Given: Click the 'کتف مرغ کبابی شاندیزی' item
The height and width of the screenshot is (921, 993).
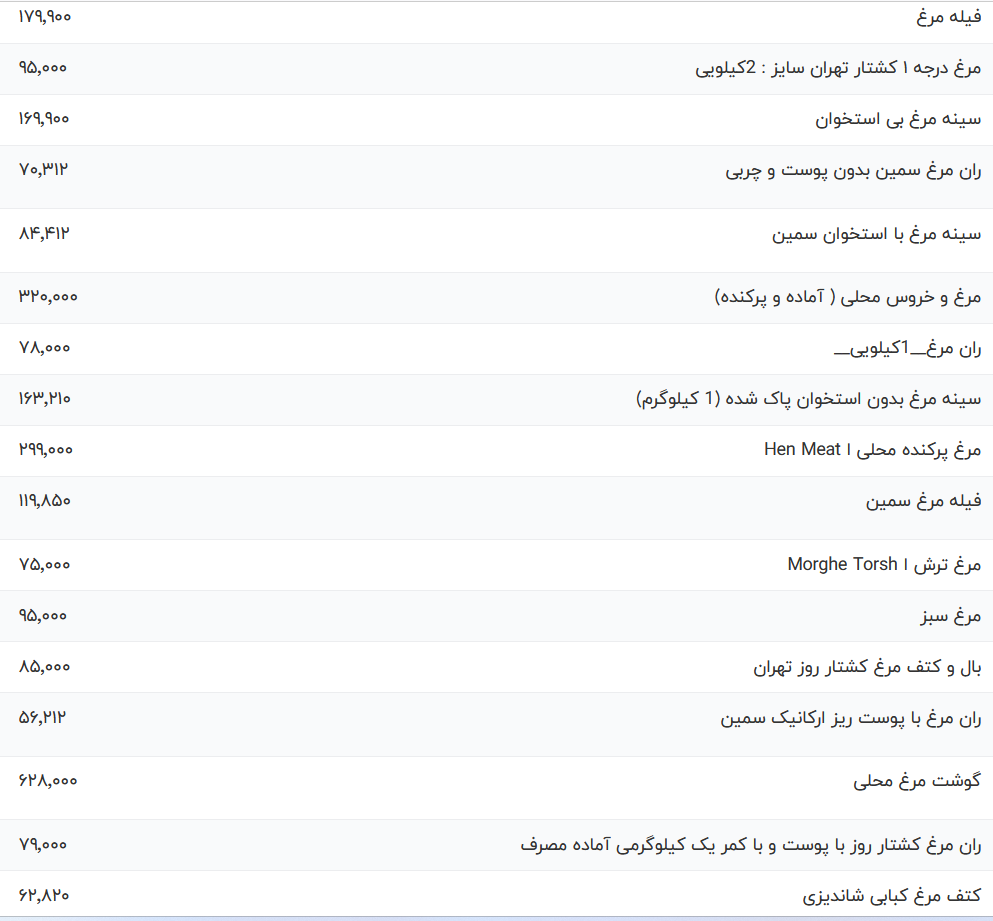Looking at the screenshot, I should [x=891, y=896].
